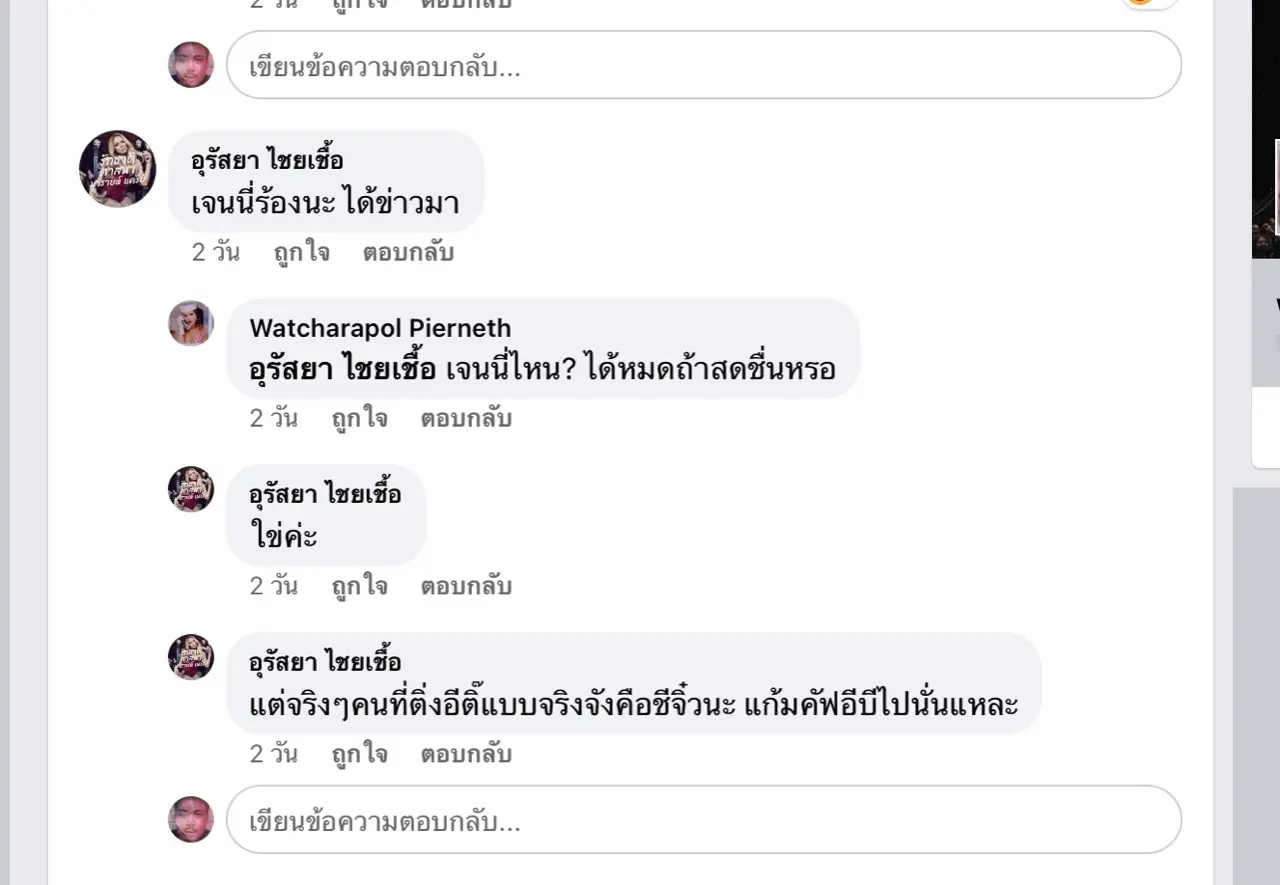Like the last แต่จริงๆ comment
Image resolution: width=1280 pixels, height=885 pixels.
360,754
